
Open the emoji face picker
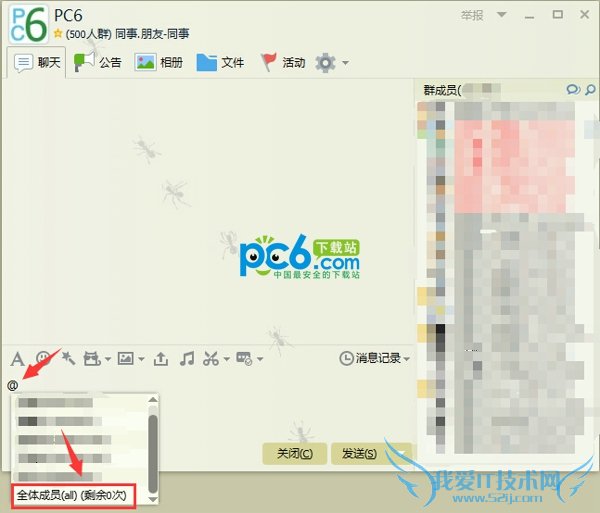point(43,358)
